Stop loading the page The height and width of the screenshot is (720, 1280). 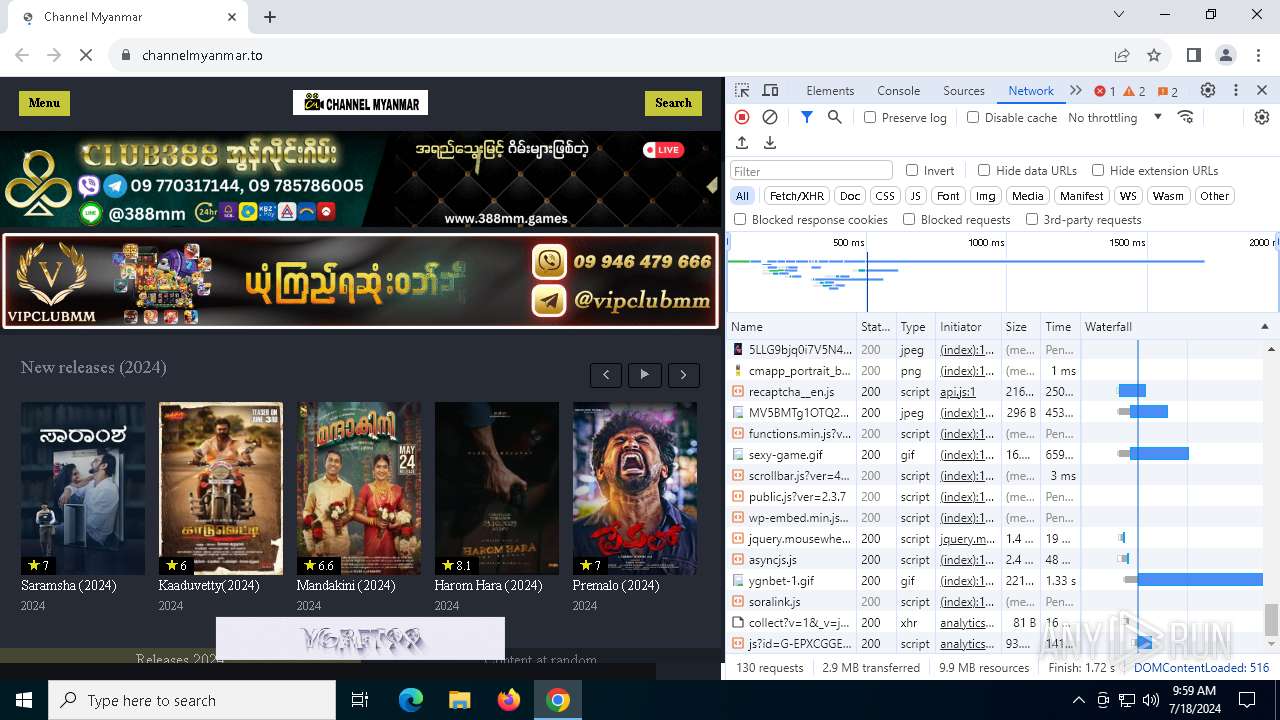tap(86, 55)
